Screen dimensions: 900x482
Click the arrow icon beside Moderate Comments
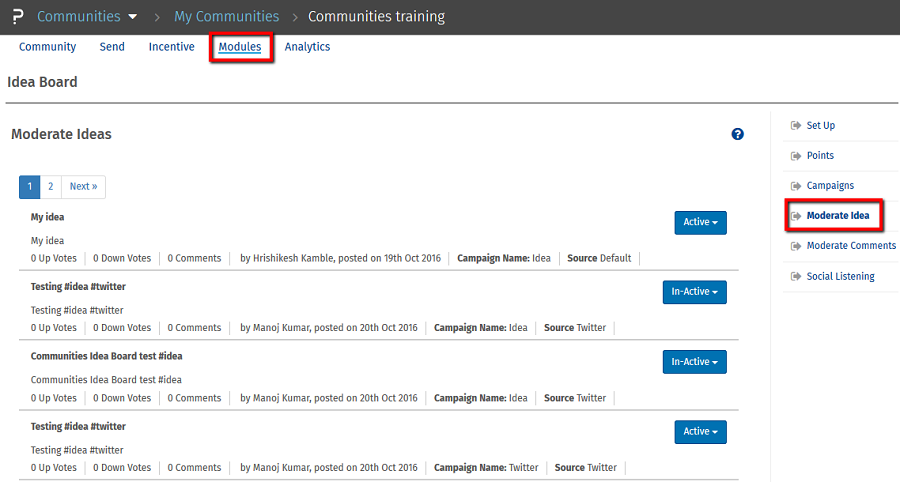point(796,246)
